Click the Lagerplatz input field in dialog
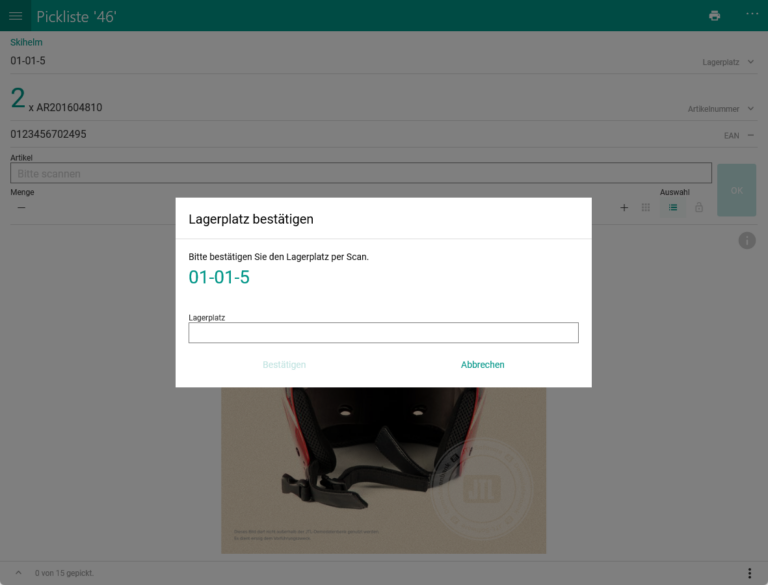 [x=384, y=333]
